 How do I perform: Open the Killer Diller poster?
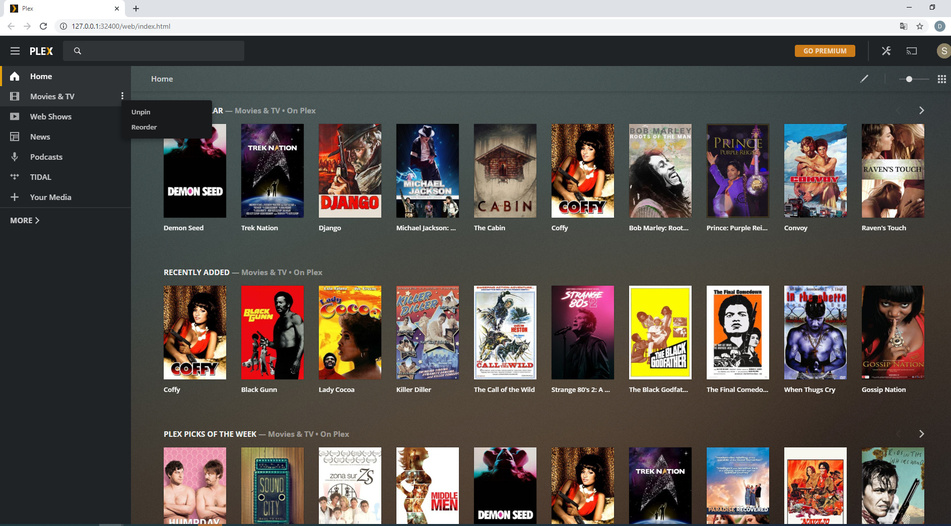click(428, 332)
